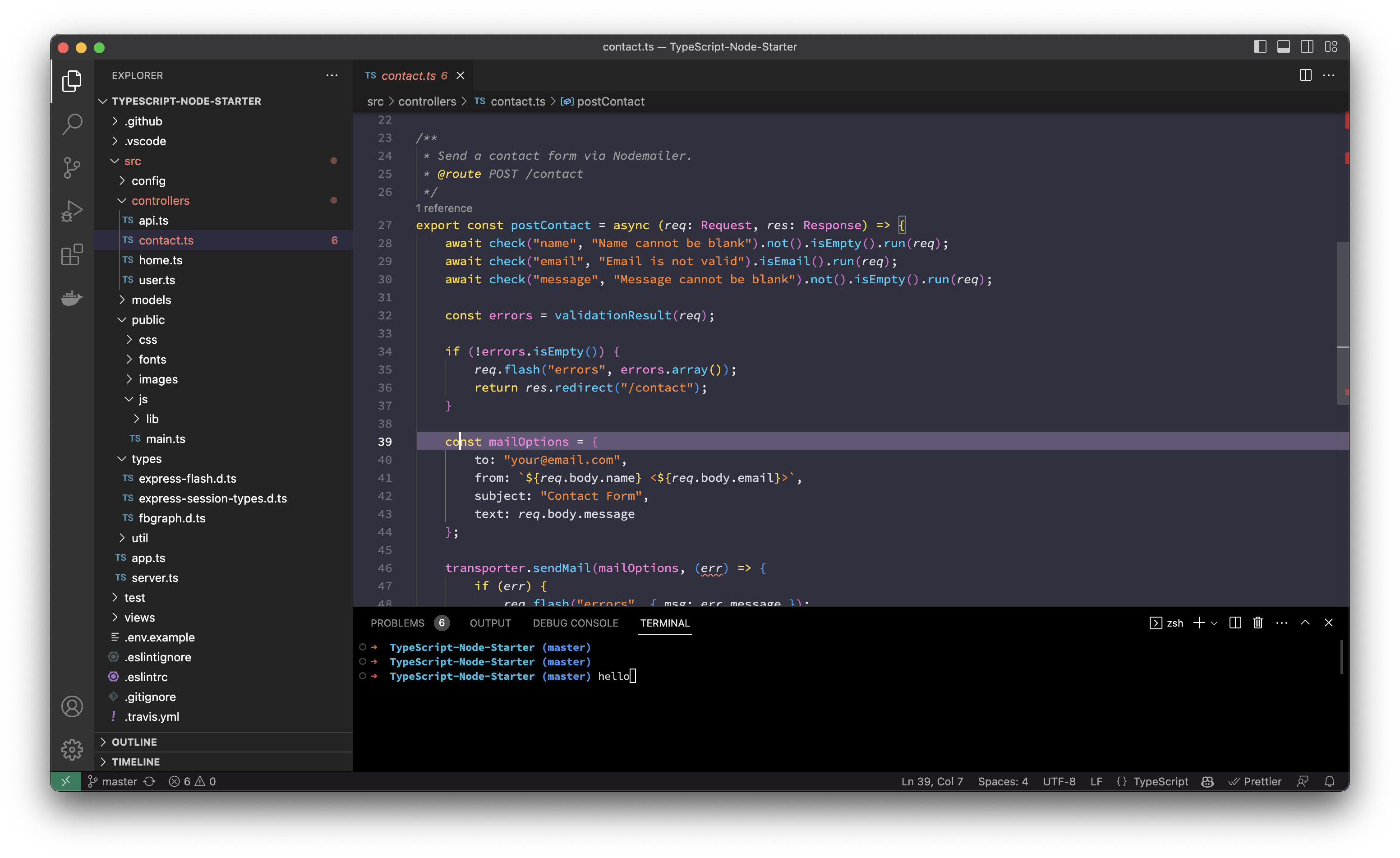
Task: Switch to the DEBUG CONSOLE tab
Action: coord(575,623)
